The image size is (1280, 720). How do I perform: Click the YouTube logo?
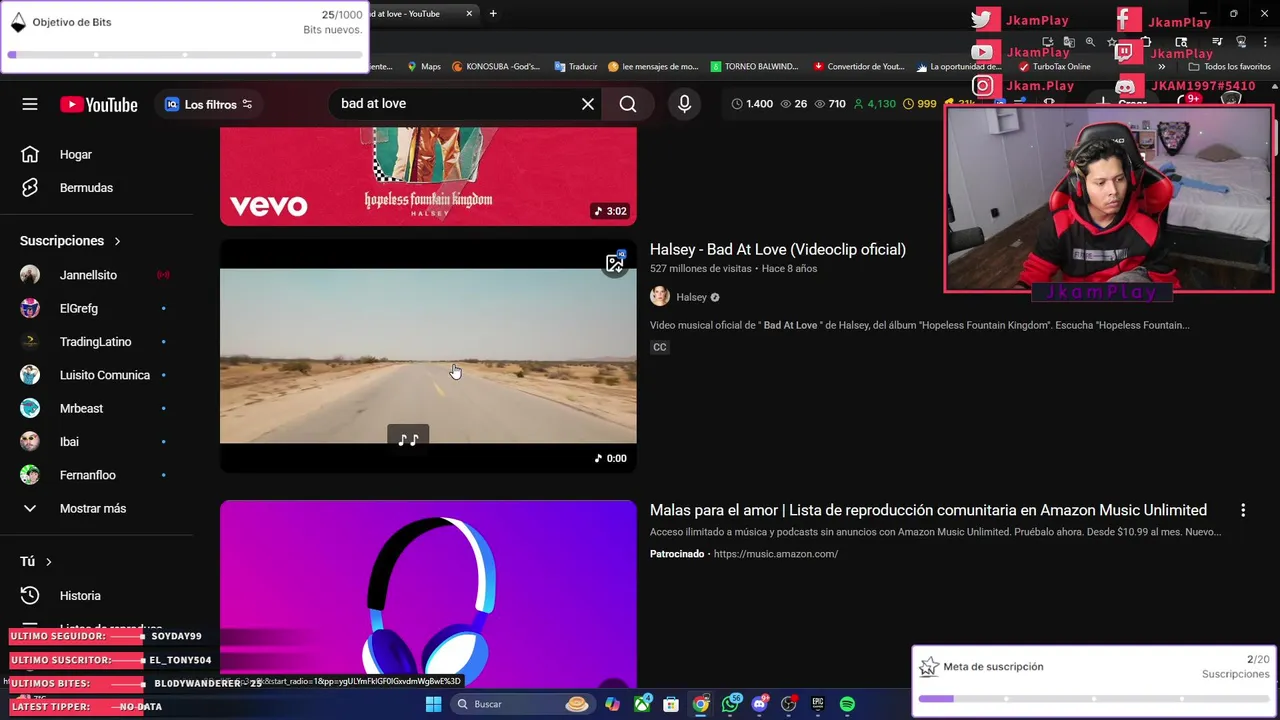[98, 105]
